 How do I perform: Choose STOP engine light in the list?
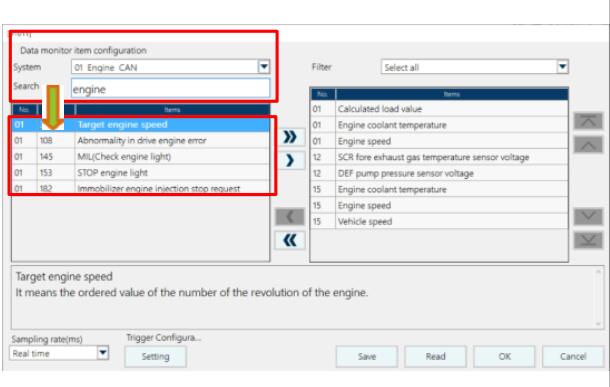(x=140, y=172)
